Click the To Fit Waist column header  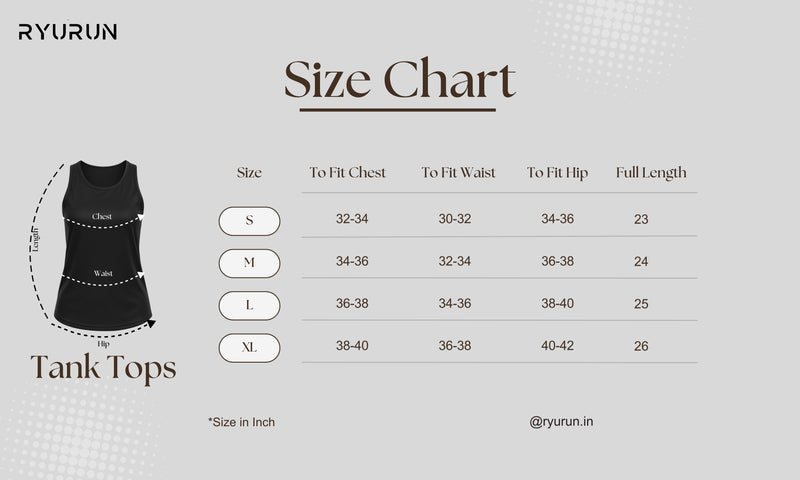pos(458,172)
